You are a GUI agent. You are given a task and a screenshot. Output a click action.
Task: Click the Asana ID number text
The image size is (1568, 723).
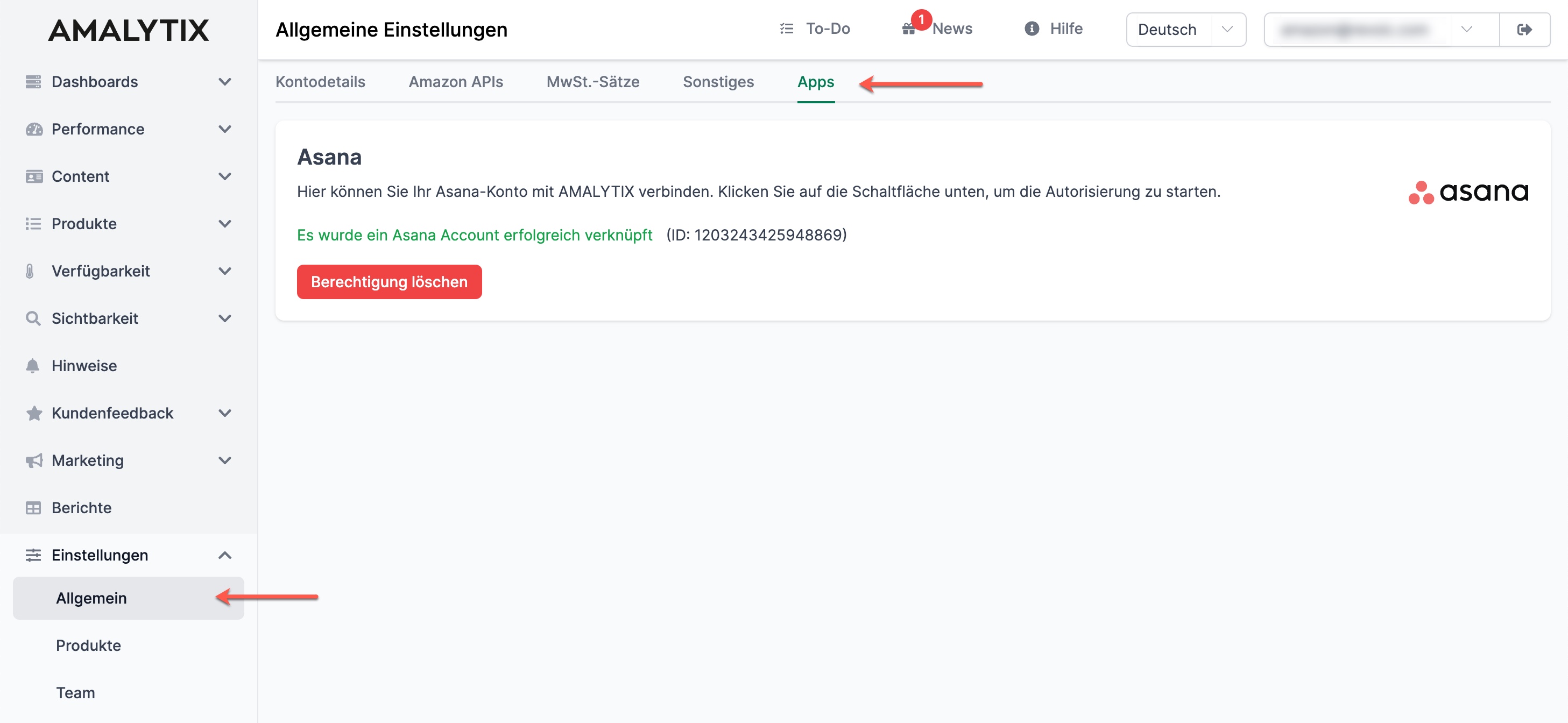tap(756, 235)
